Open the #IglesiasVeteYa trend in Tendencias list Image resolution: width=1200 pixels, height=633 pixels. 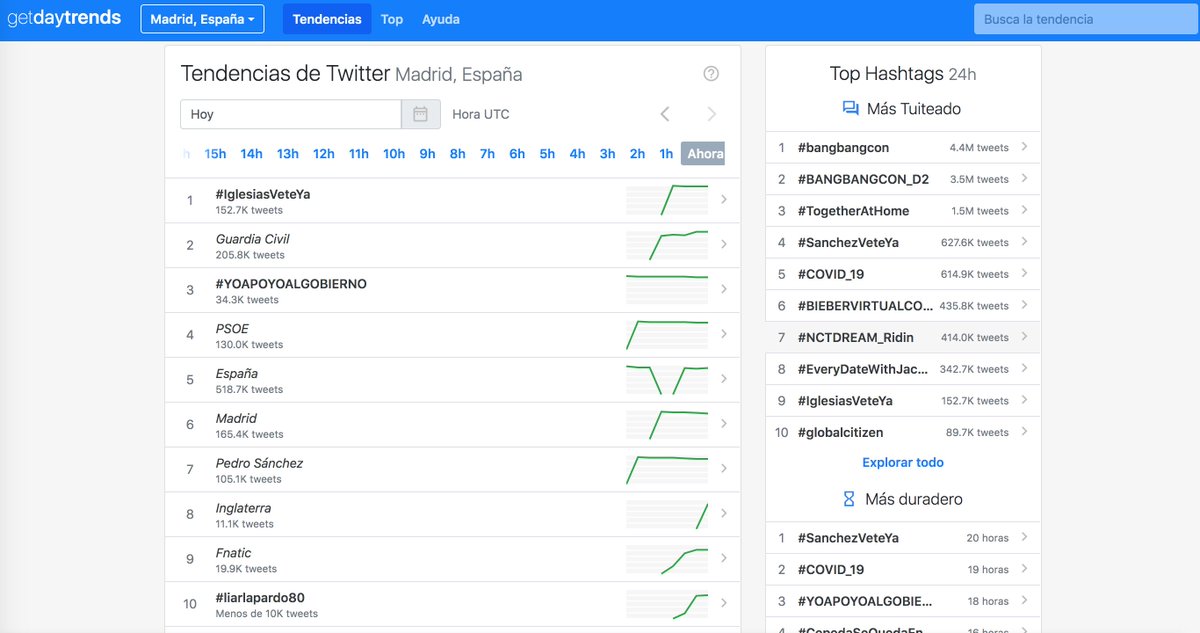(263, 194)
